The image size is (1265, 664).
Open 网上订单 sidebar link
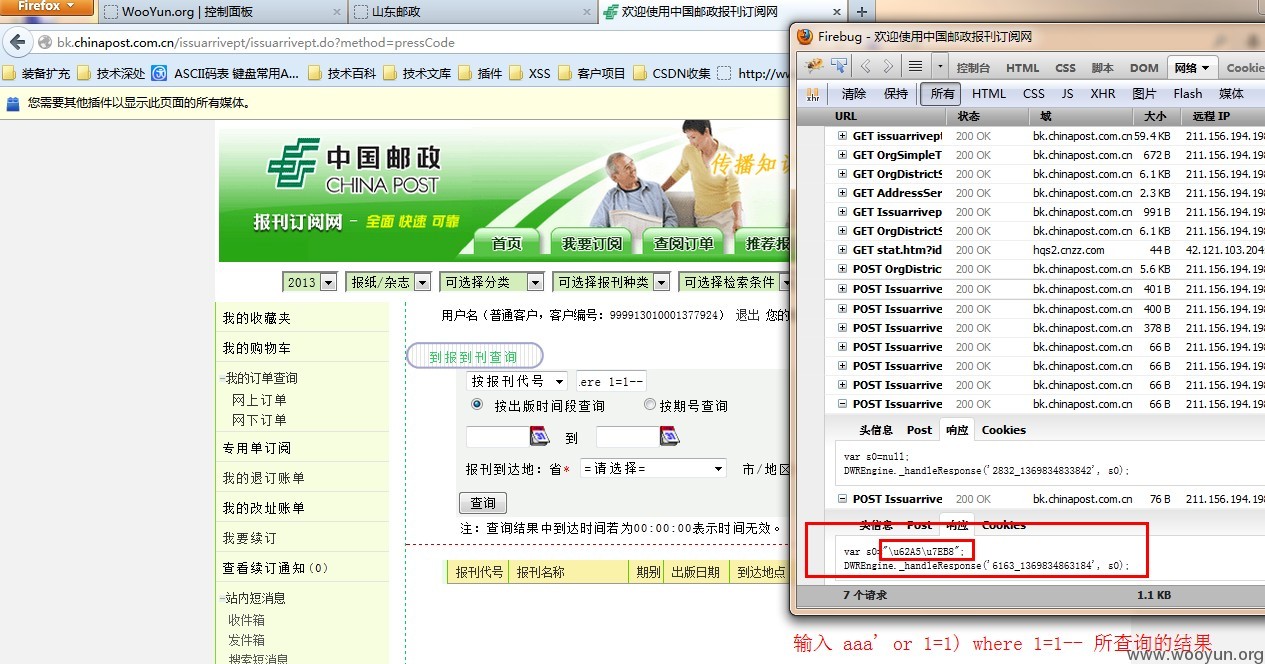click(259, 400)
